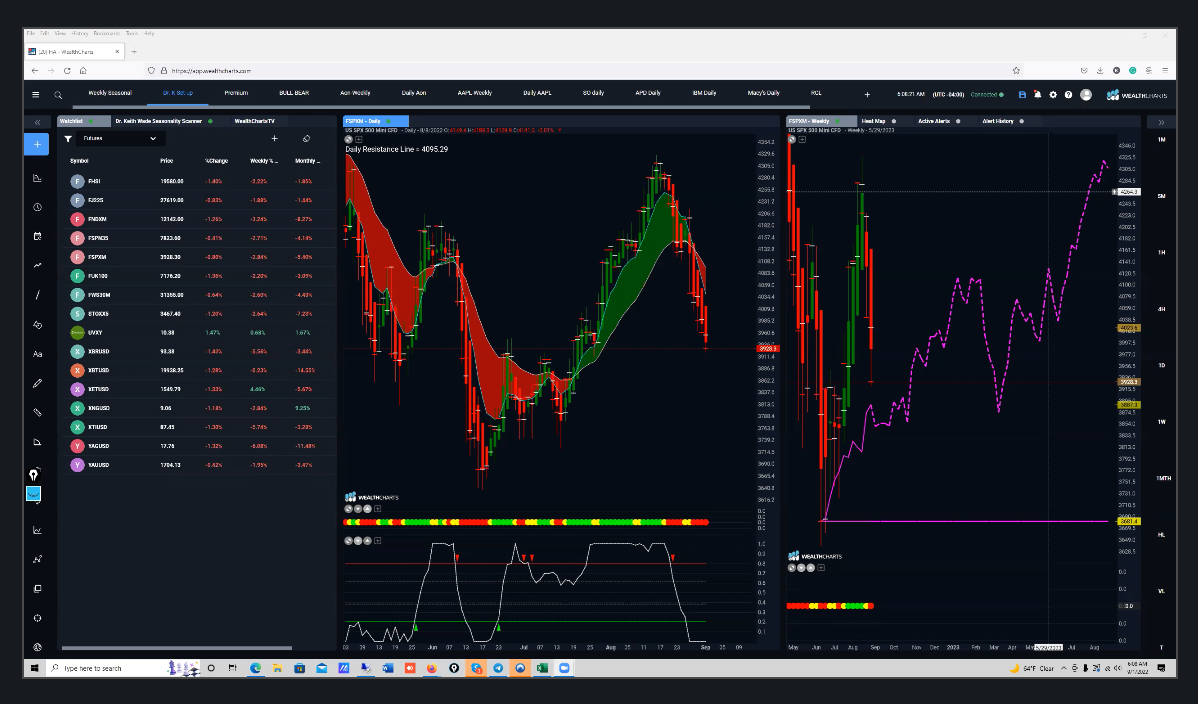Open the Premium workspace
Screen dimensions: 1198x704
(236, 93)
